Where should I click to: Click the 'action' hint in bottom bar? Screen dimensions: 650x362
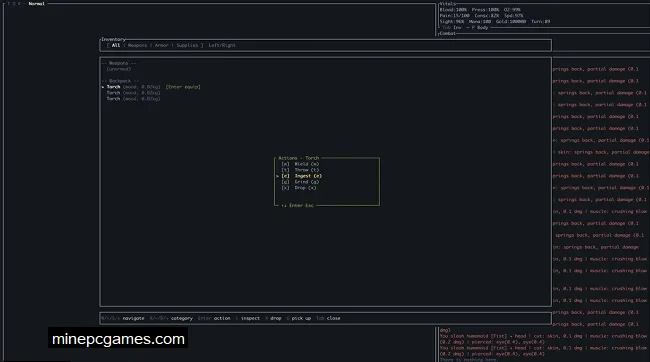[x=222, y=318]
